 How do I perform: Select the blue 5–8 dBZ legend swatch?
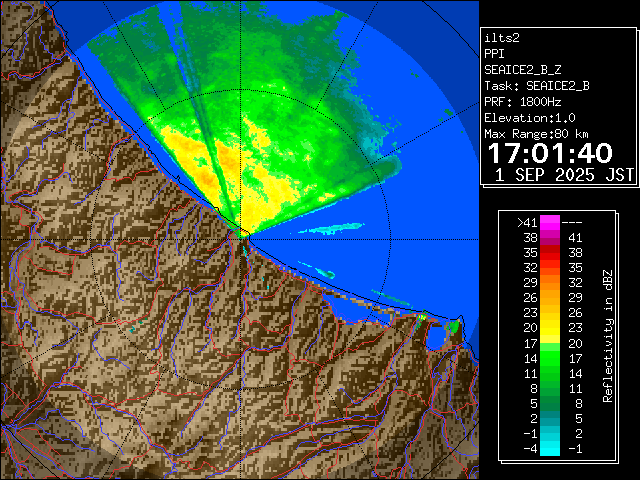tap(550, 402)
